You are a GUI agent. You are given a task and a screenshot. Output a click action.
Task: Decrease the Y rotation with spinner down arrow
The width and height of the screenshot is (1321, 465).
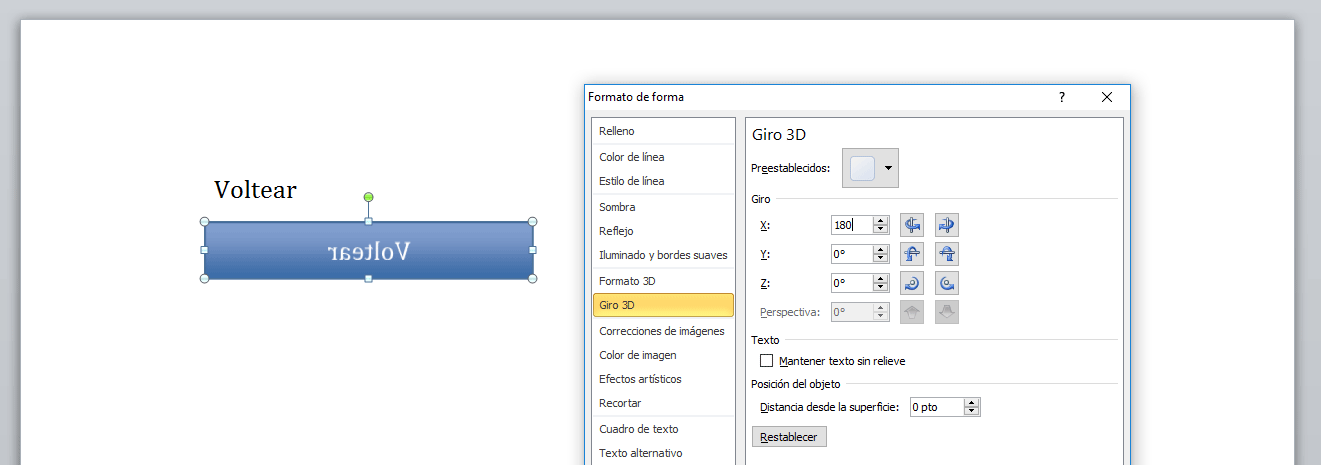[x=881, y=259]
